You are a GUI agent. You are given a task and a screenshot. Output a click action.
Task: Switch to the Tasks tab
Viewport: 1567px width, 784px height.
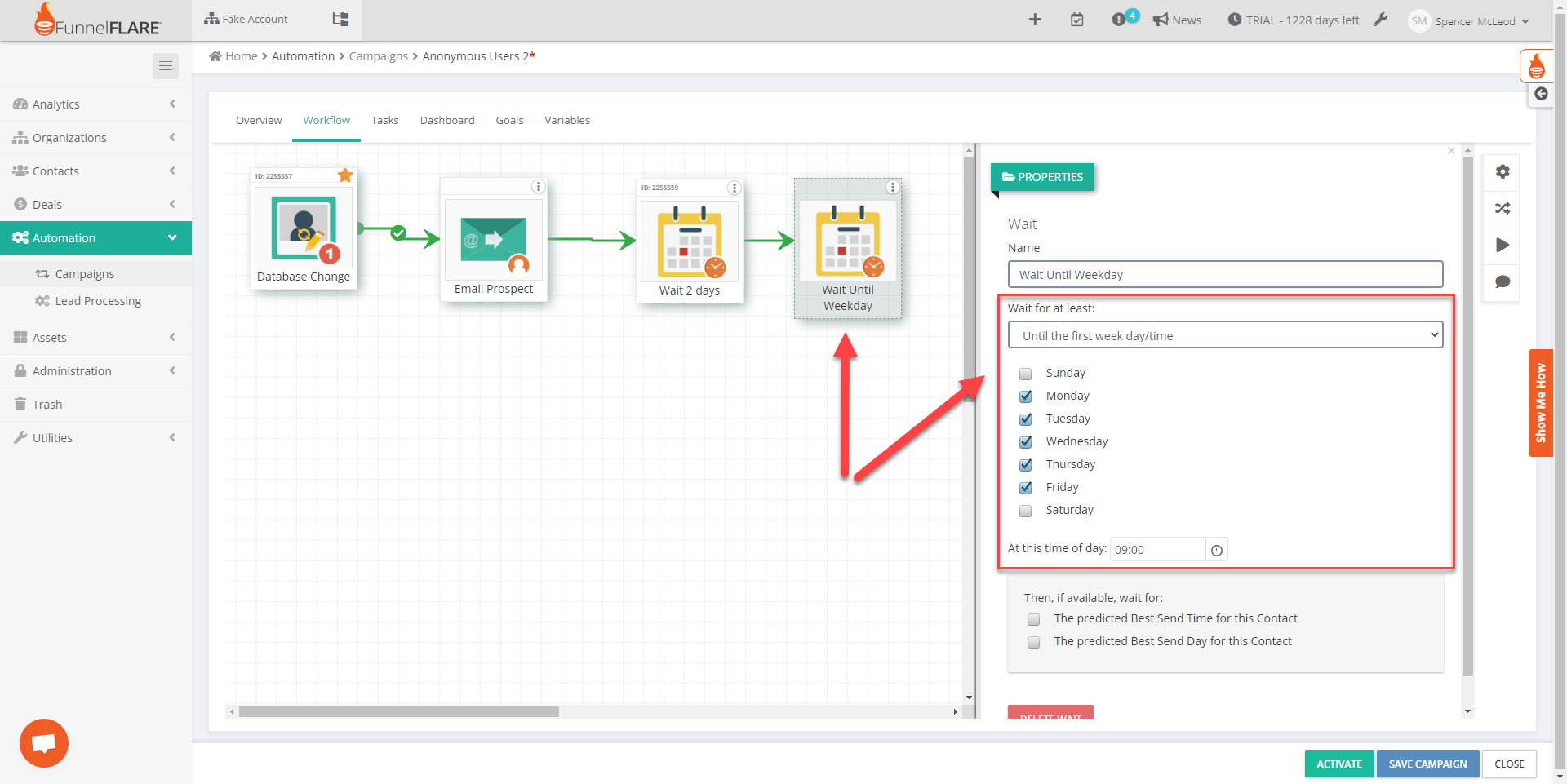coord(385,120)
